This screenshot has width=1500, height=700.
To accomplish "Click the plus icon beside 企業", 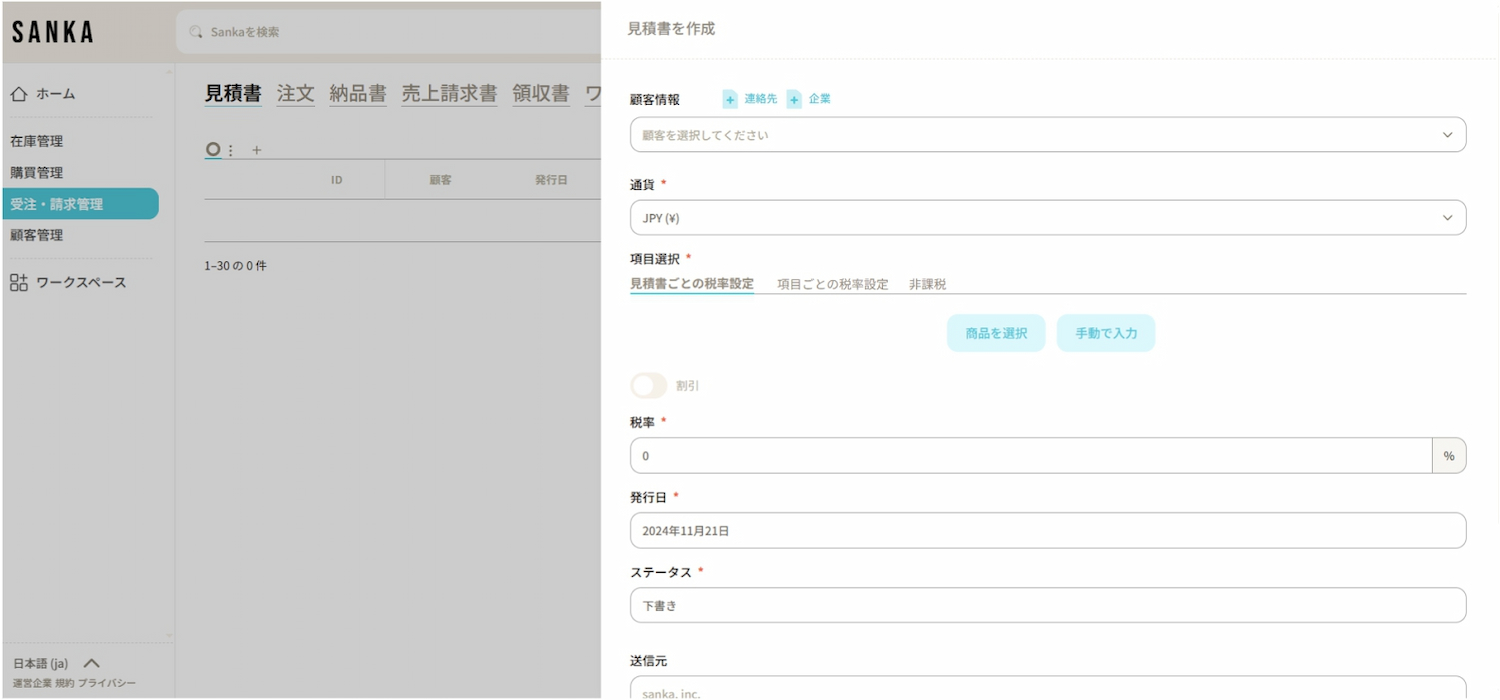I will point(794,99).
